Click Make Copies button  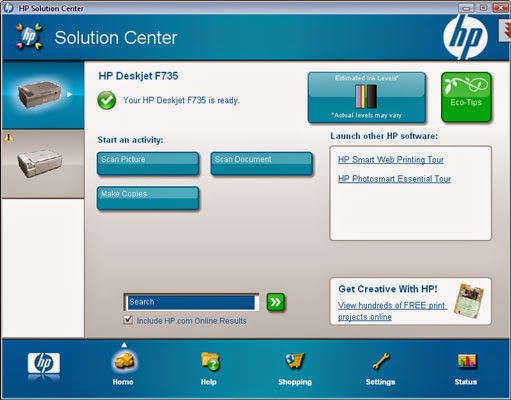pos(148,198)
